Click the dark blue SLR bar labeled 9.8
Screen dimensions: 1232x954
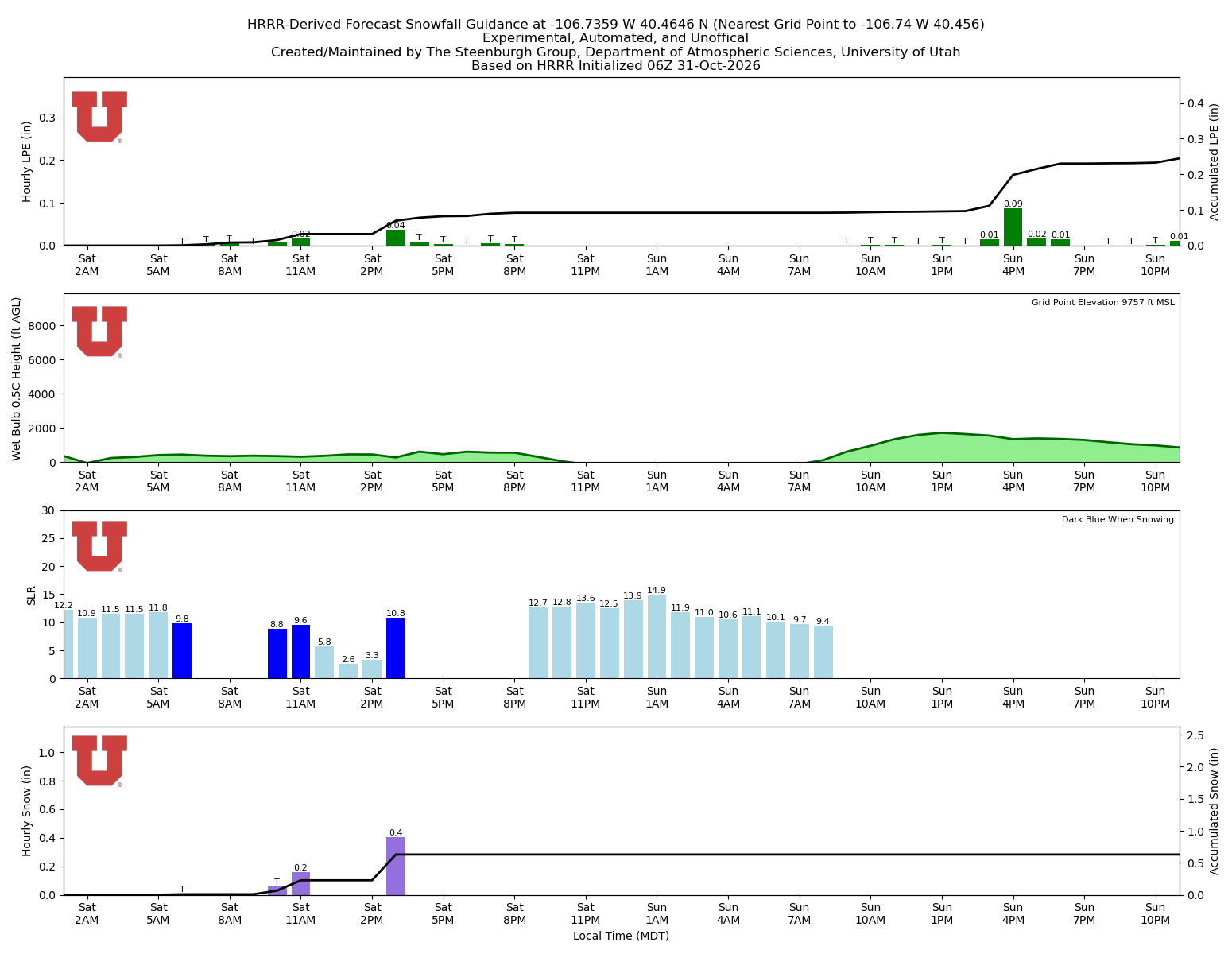point(182,651)
